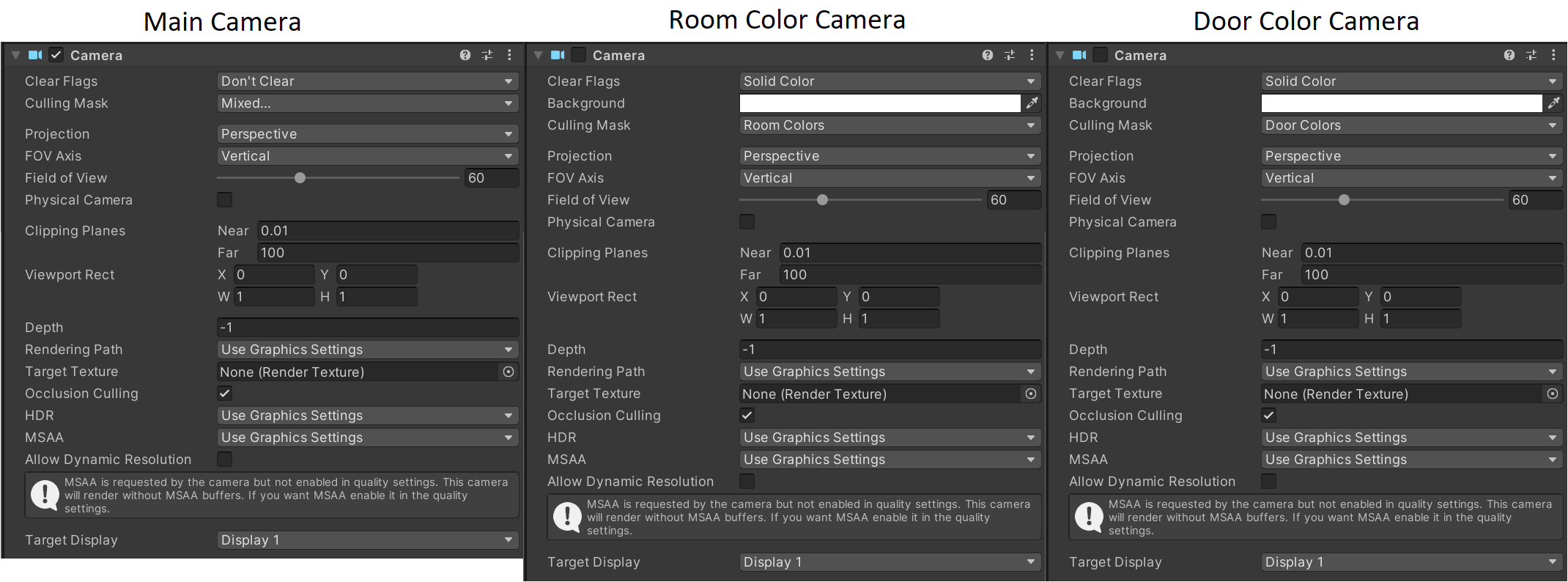Open Main Camera Target Texture object picker
This screenshot has height=582, width=1568.
[x=509, y=372]
